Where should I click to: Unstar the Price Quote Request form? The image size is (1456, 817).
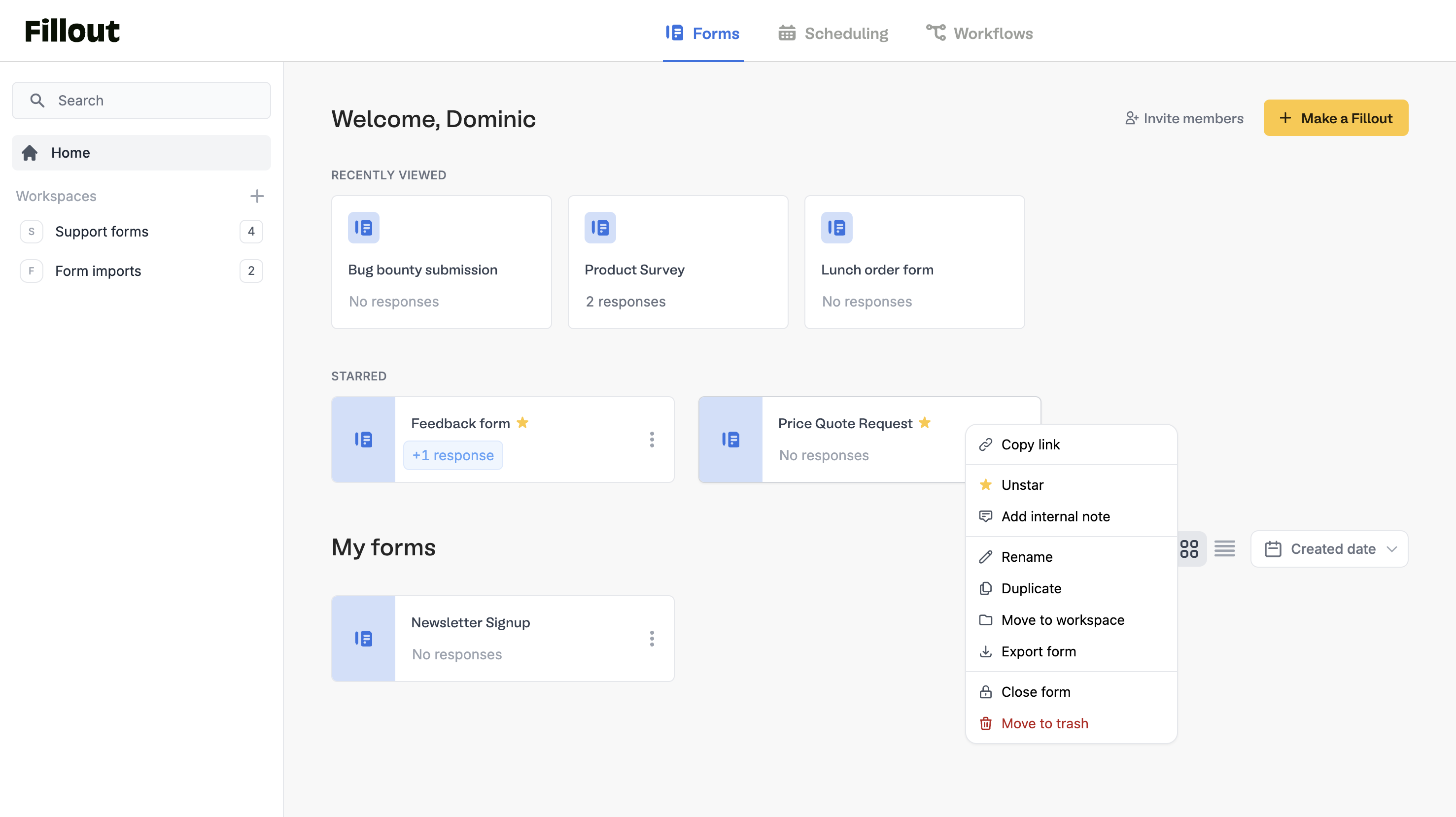click(1022, 485)
